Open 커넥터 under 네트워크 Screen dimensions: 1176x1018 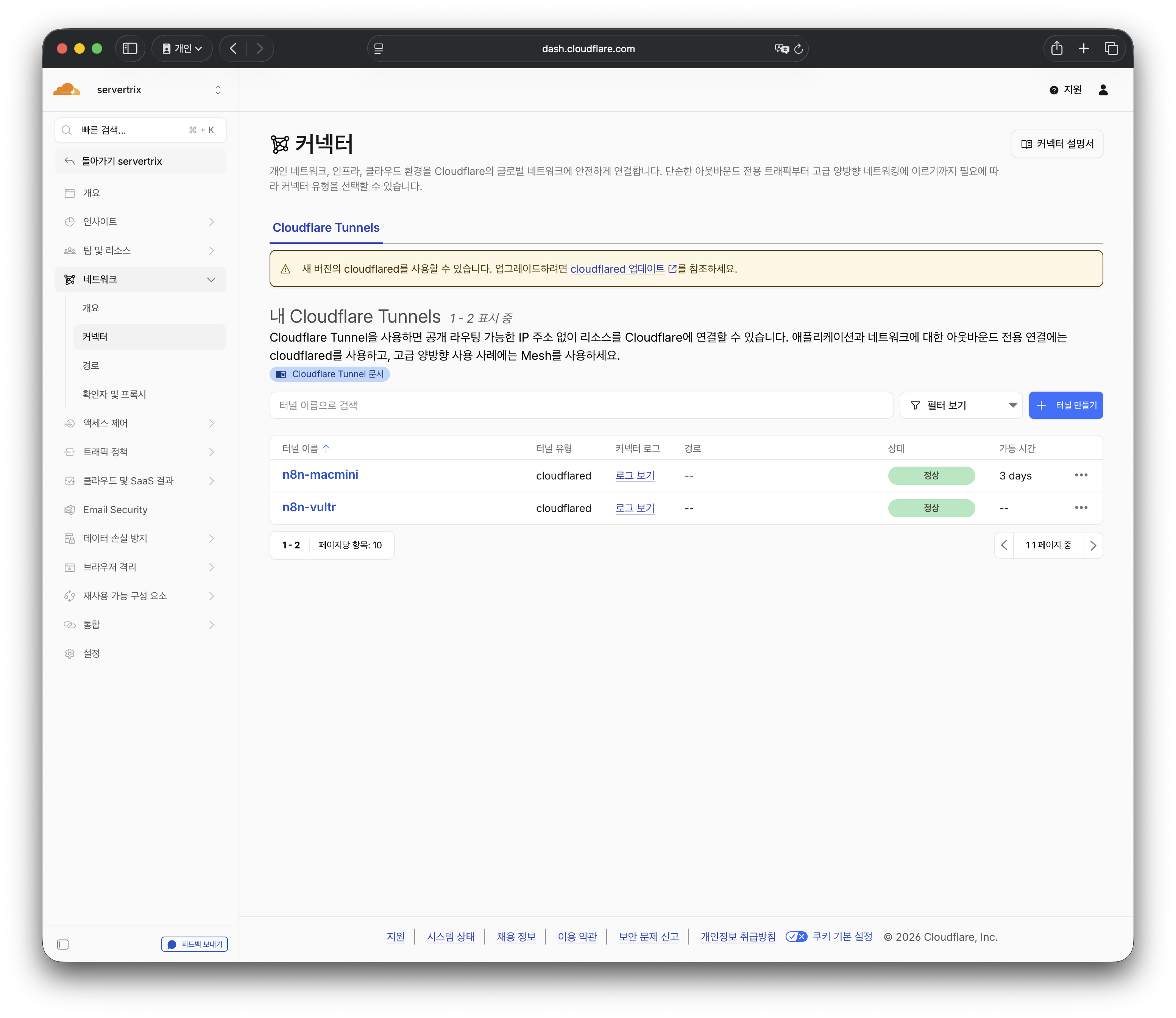click(x=149, y=337)
